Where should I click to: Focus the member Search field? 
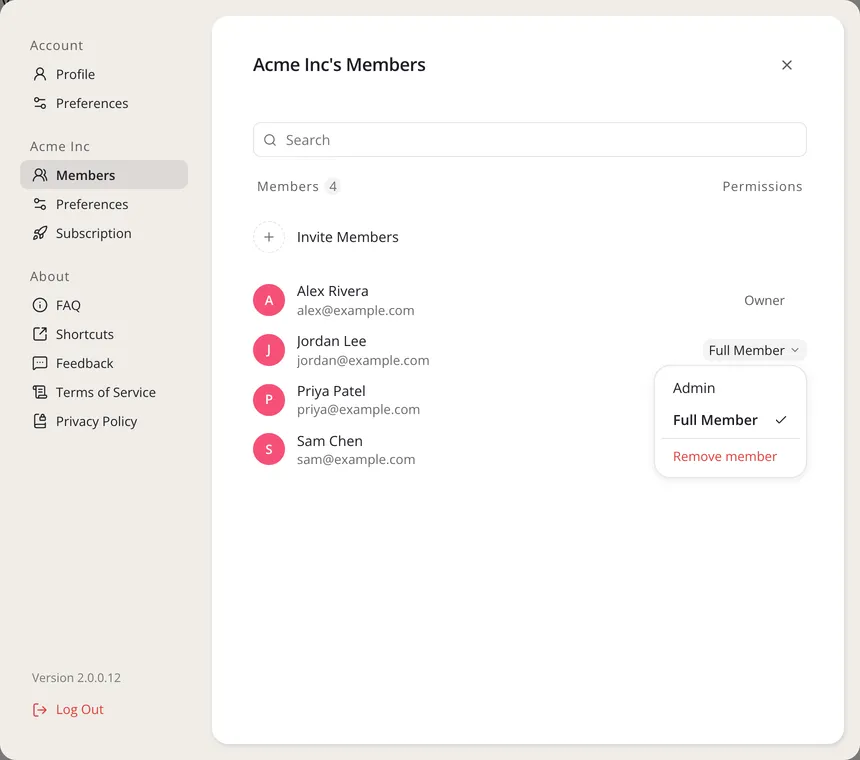point(529,140)
